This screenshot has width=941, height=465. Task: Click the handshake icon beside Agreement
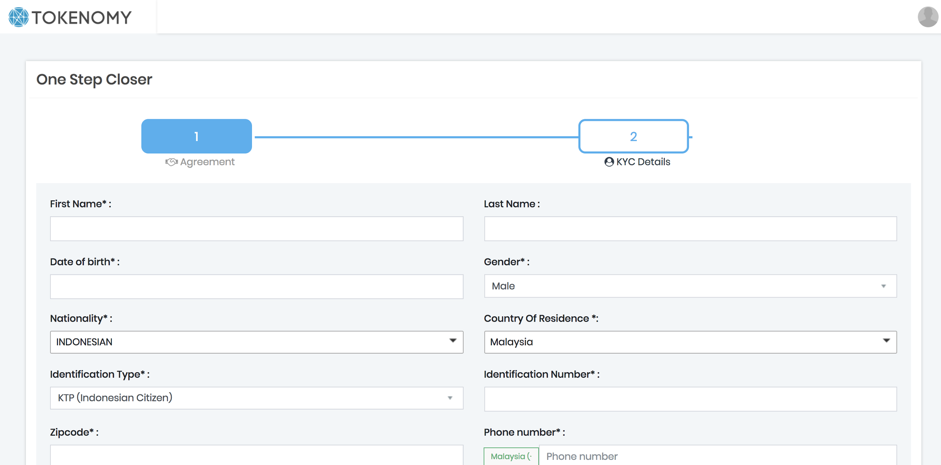pyautogui.click(x=172, y=162)
